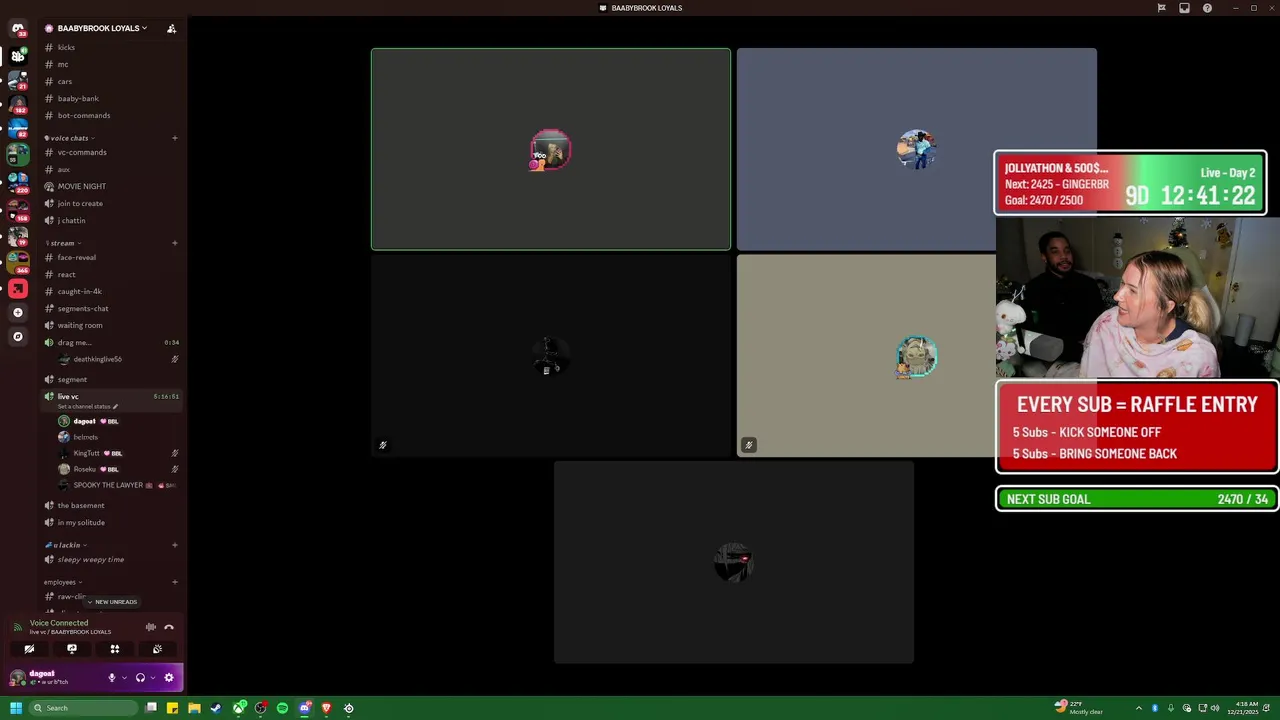1280x720 pixels.
Task: Open Steam from the taskbar
Action: (216, 708)
